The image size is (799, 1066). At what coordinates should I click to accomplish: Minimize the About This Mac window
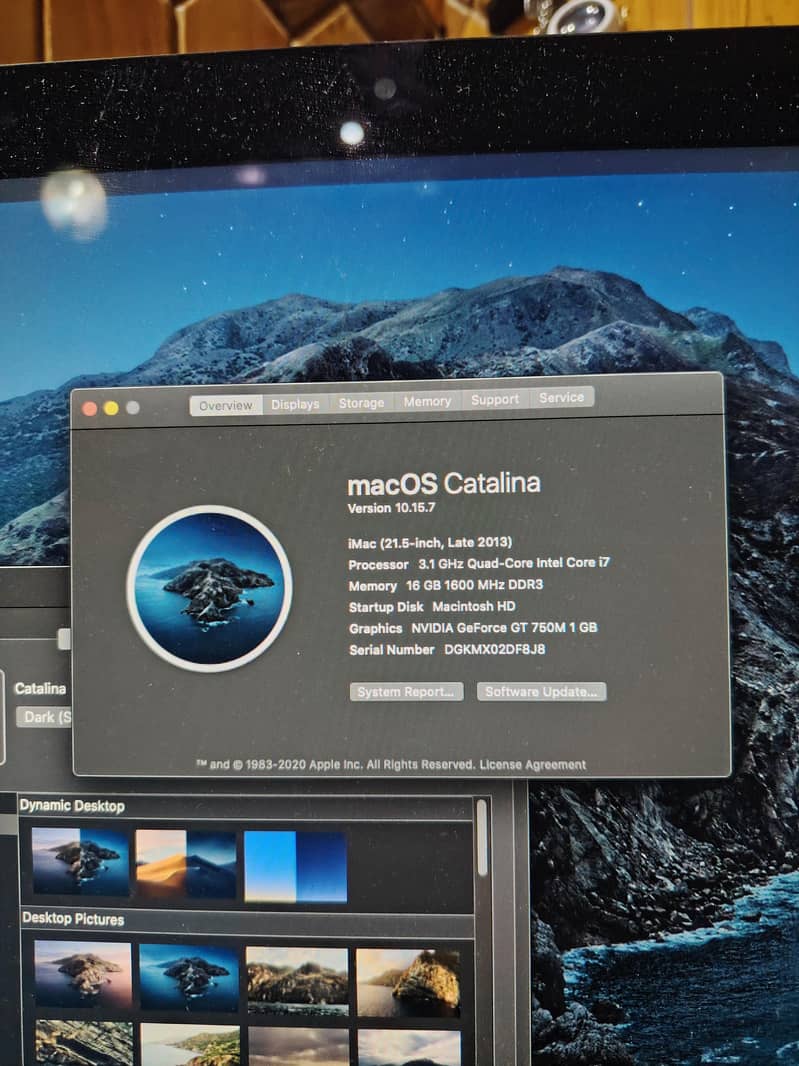(x=111, y=408)
